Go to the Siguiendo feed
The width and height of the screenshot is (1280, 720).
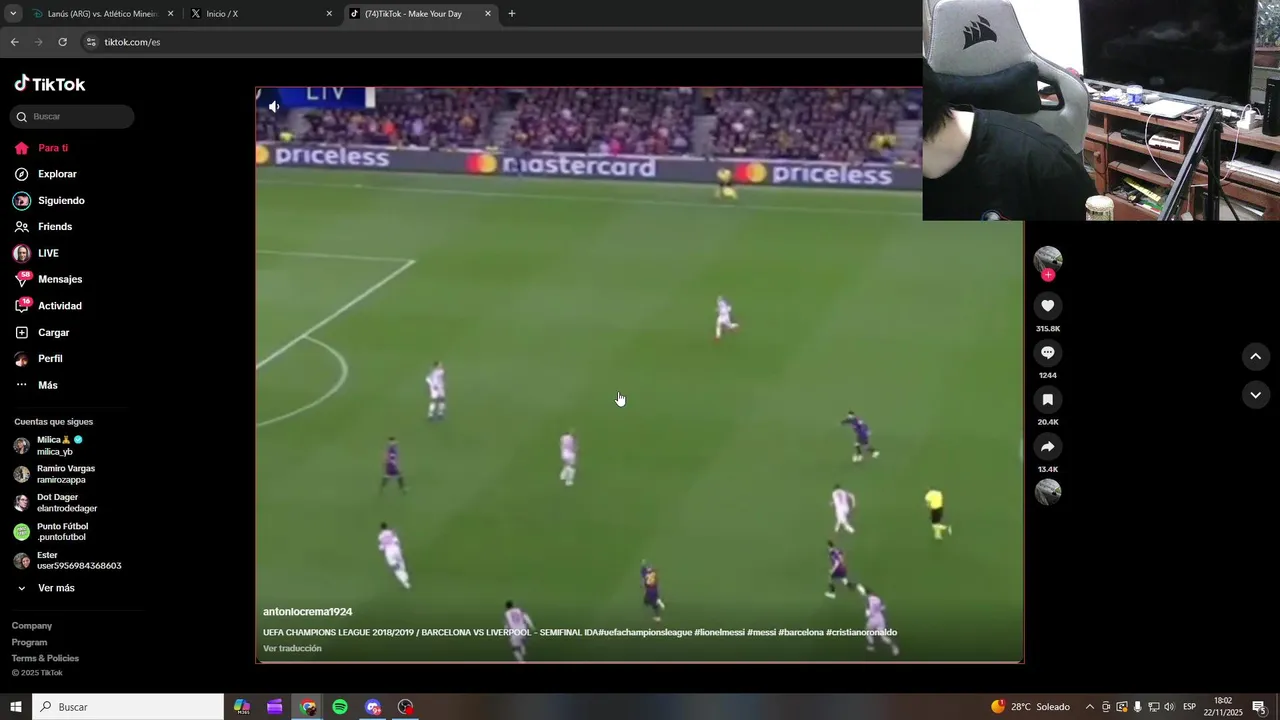(49, 200)
